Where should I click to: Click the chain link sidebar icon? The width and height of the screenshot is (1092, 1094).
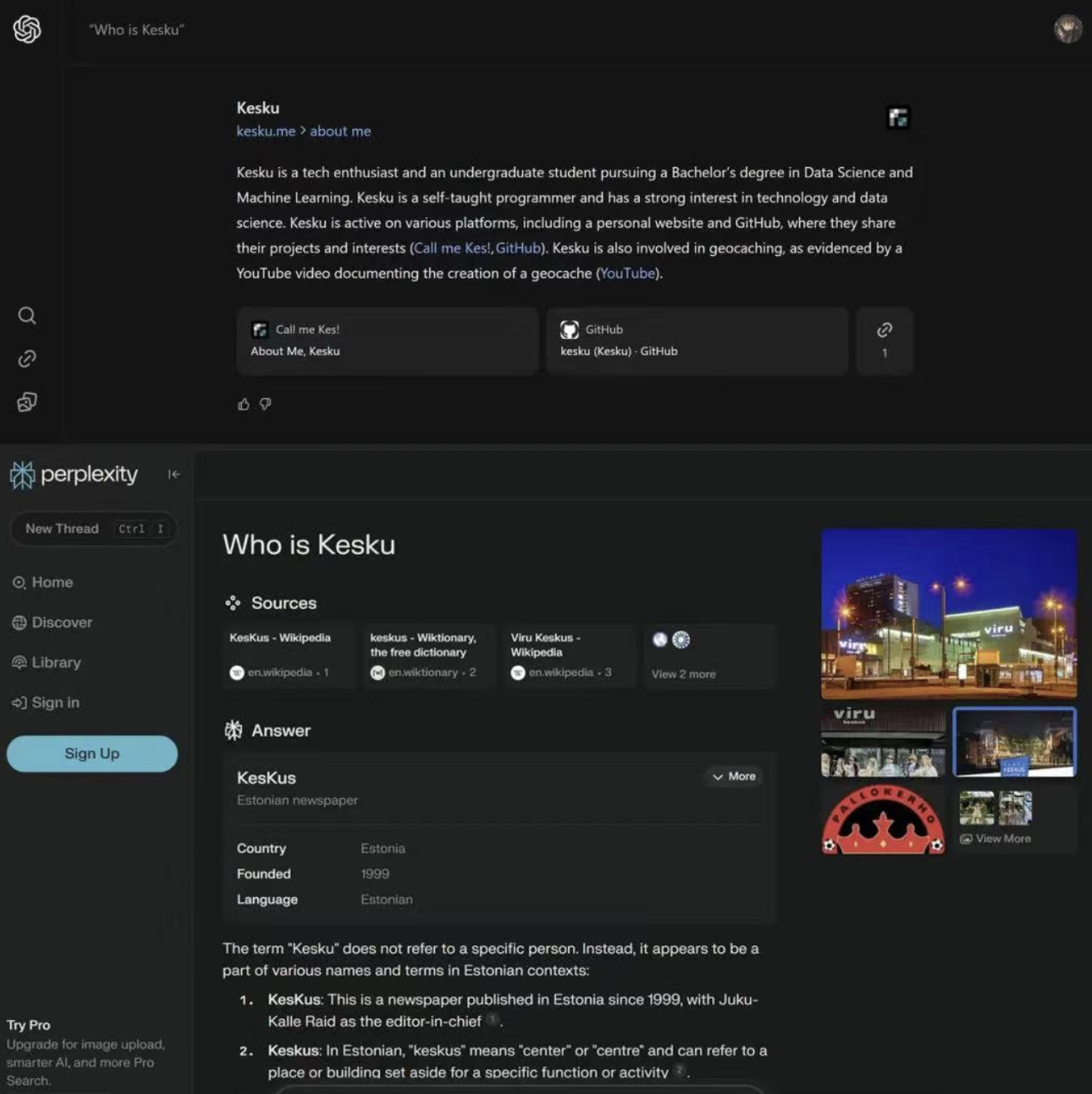27,359
